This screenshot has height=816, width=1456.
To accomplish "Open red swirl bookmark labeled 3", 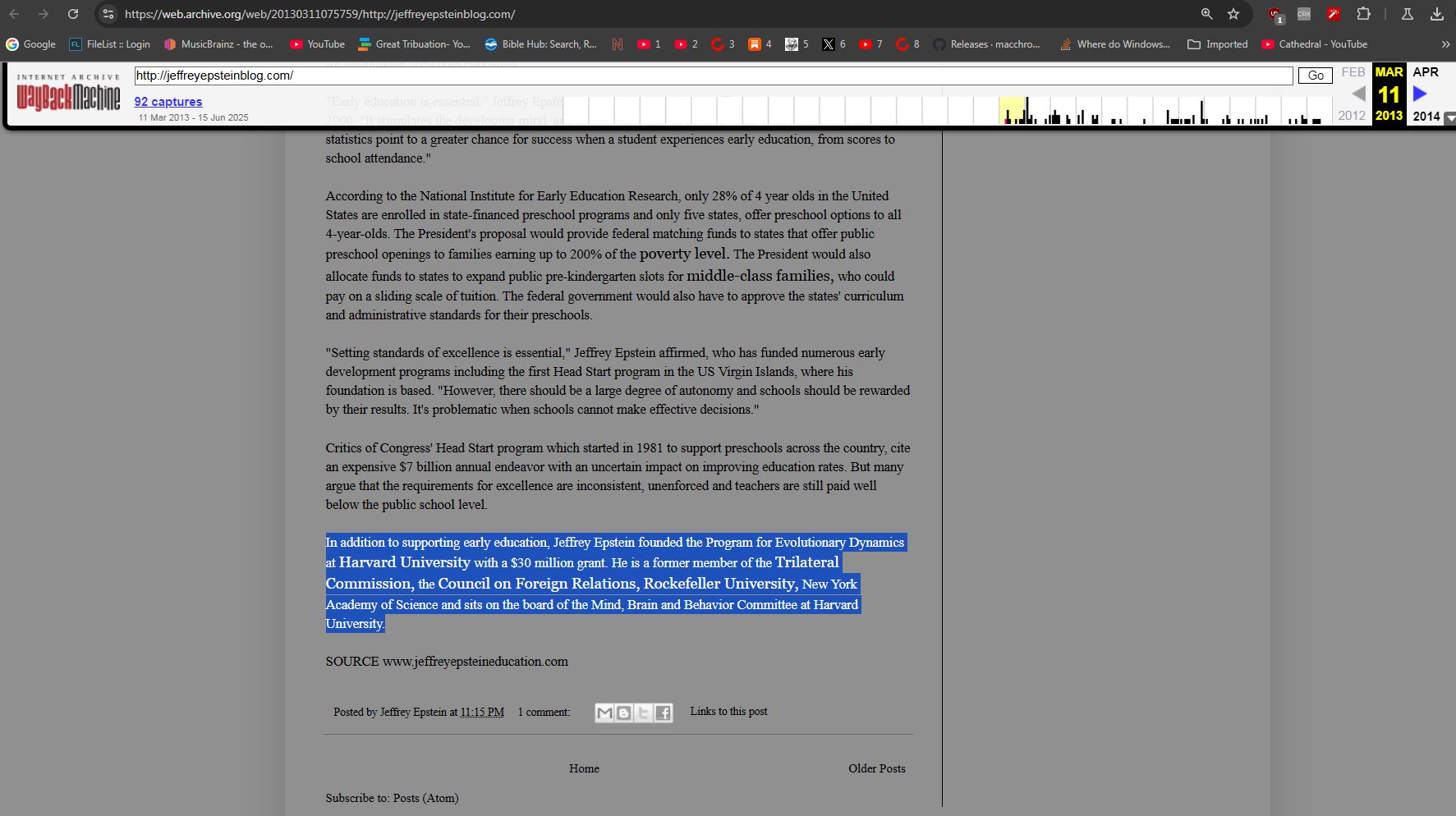I will 723,44.
